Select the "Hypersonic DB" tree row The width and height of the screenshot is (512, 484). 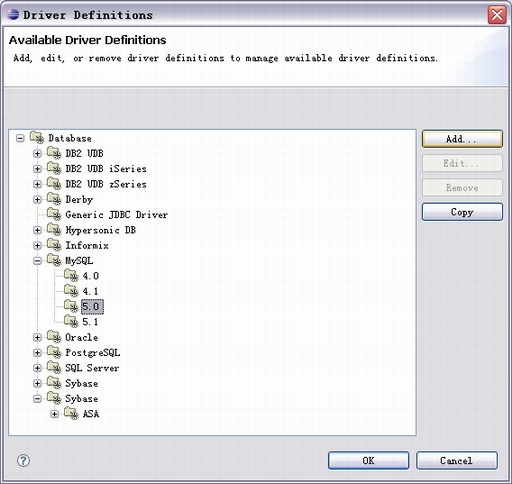tap(101, 230)
